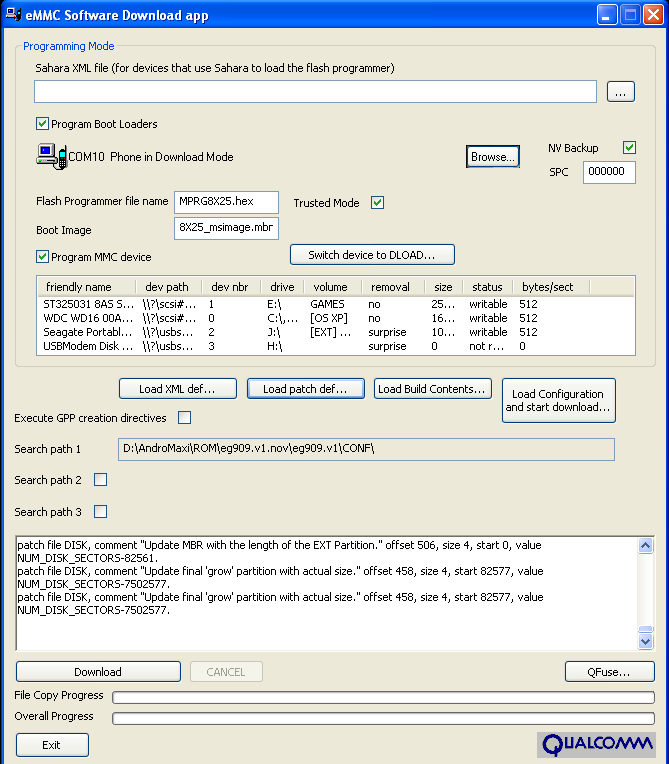Select the Seagate Portabl... device row
This screenshot has height=764, width=669.
[x=336, y=332]
